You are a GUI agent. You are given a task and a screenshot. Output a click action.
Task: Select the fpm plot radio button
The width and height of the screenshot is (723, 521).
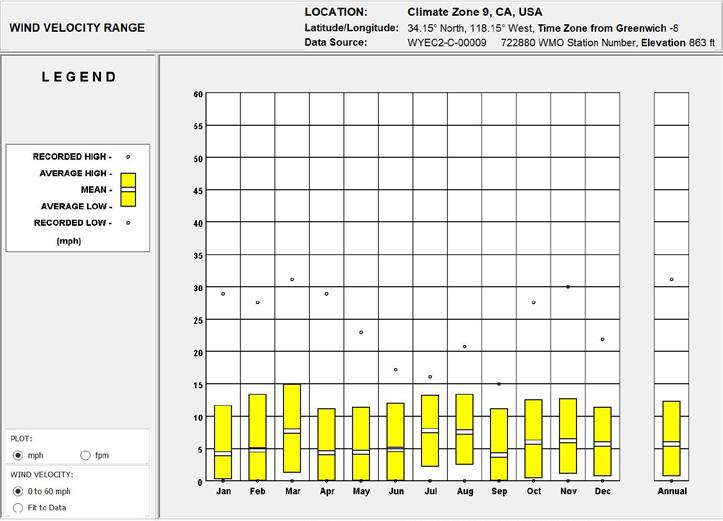tap(85, 455)
